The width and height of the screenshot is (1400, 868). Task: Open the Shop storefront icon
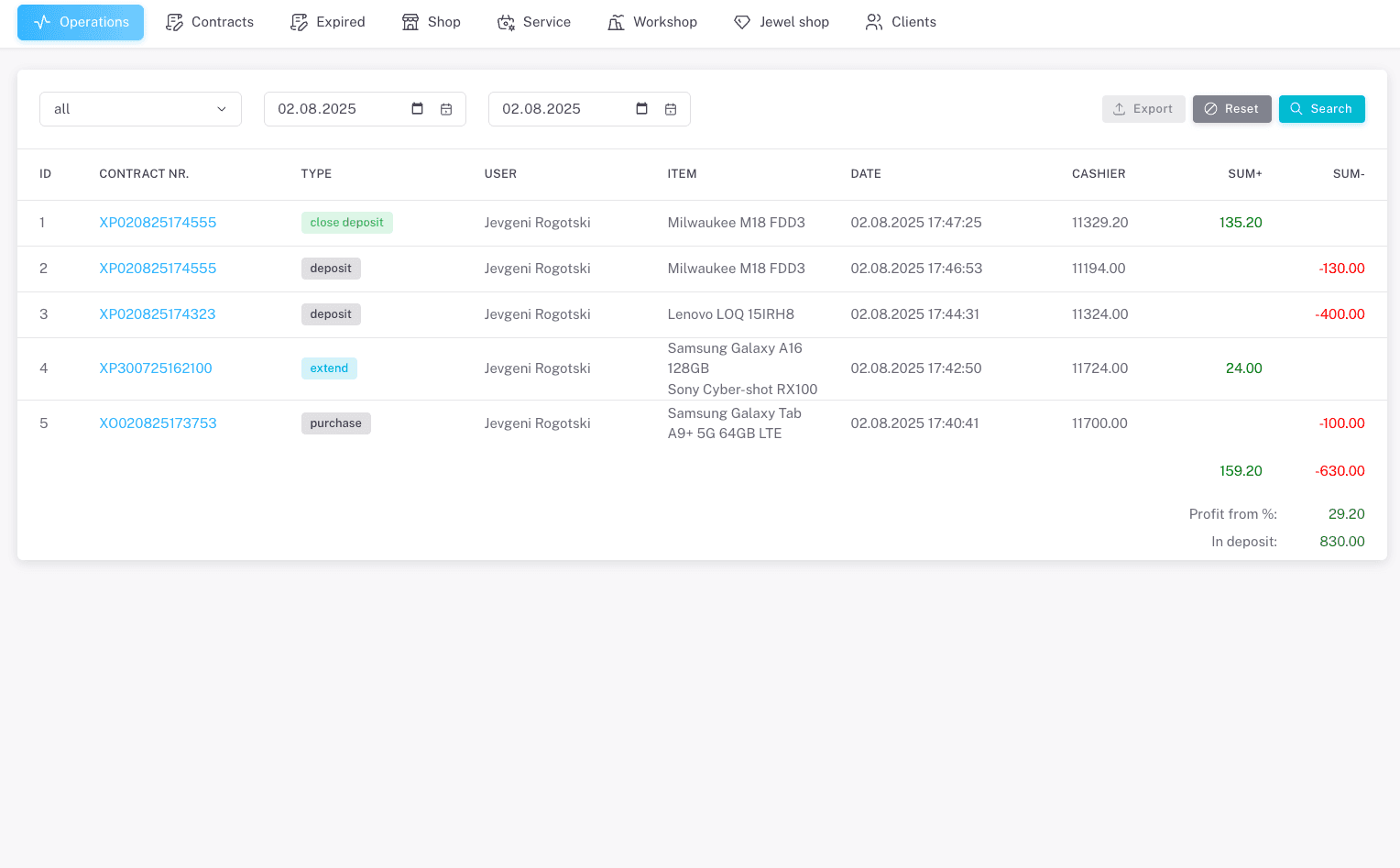click(x=410, y=21)
